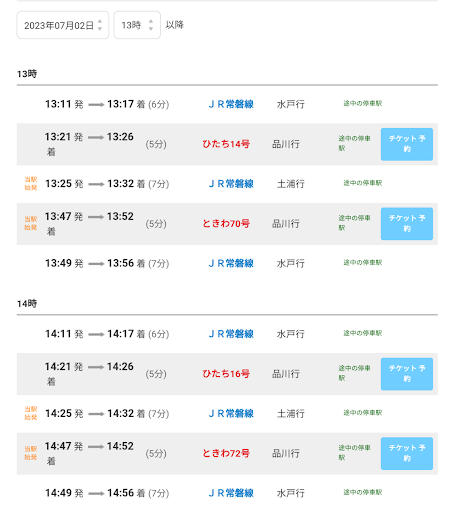This screenshot has width=461, height=512.
Task: Open the date selector showing 2023年07月02日
Action: click(x=63, y=25)
